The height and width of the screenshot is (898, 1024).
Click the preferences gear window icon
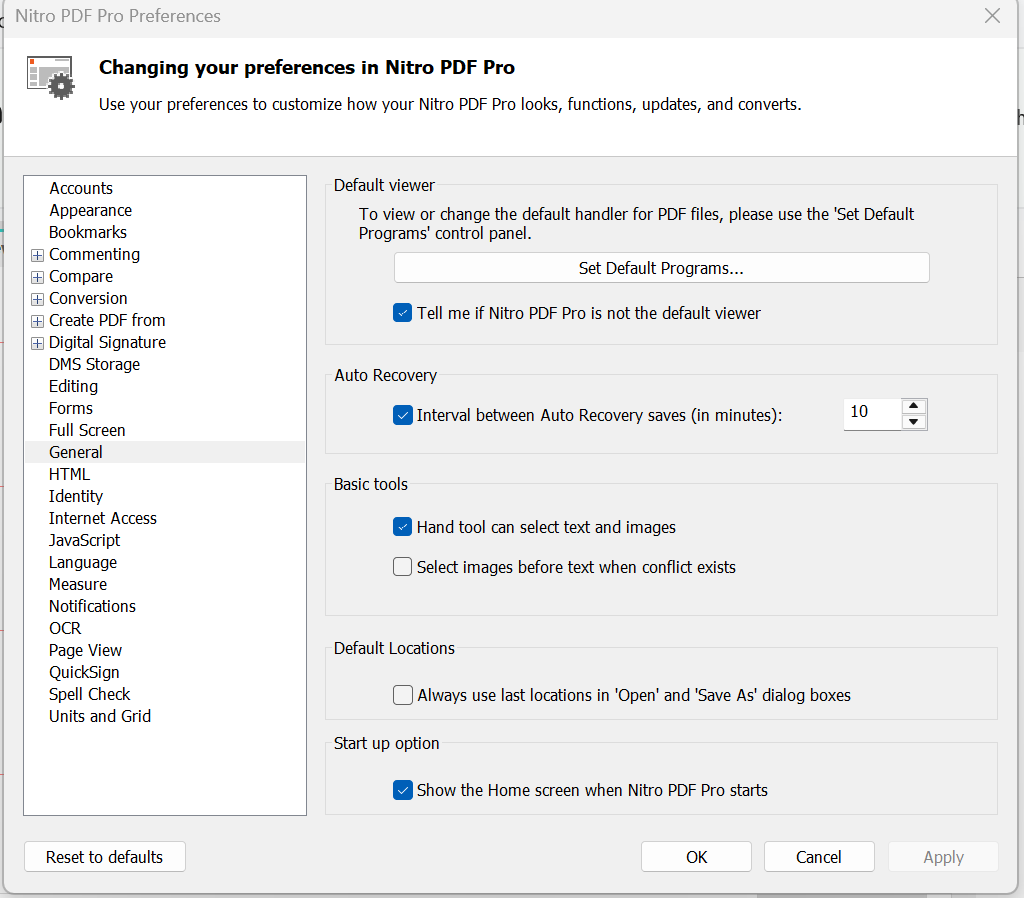[51, 78]
